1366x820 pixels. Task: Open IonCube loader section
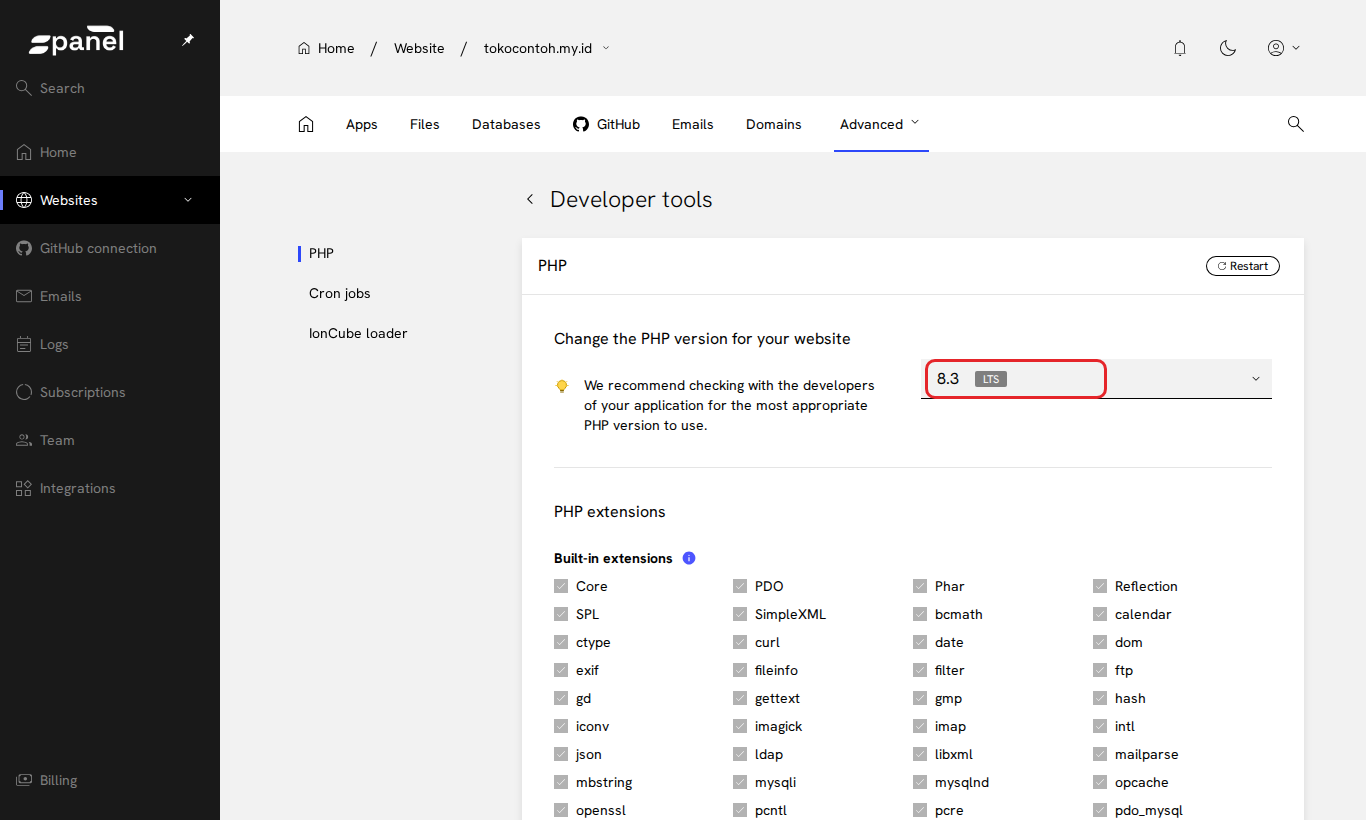point(358,333)
